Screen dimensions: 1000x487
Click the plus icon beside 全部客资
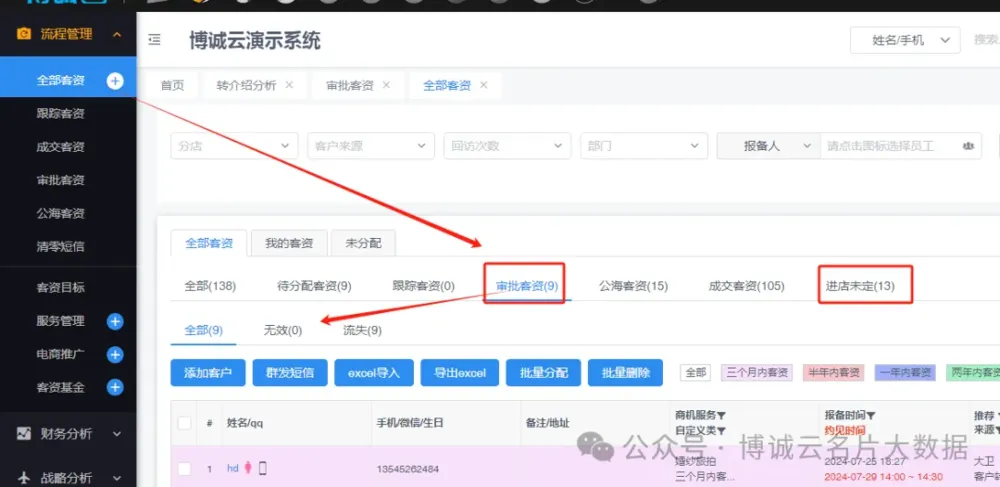[115, 81]
